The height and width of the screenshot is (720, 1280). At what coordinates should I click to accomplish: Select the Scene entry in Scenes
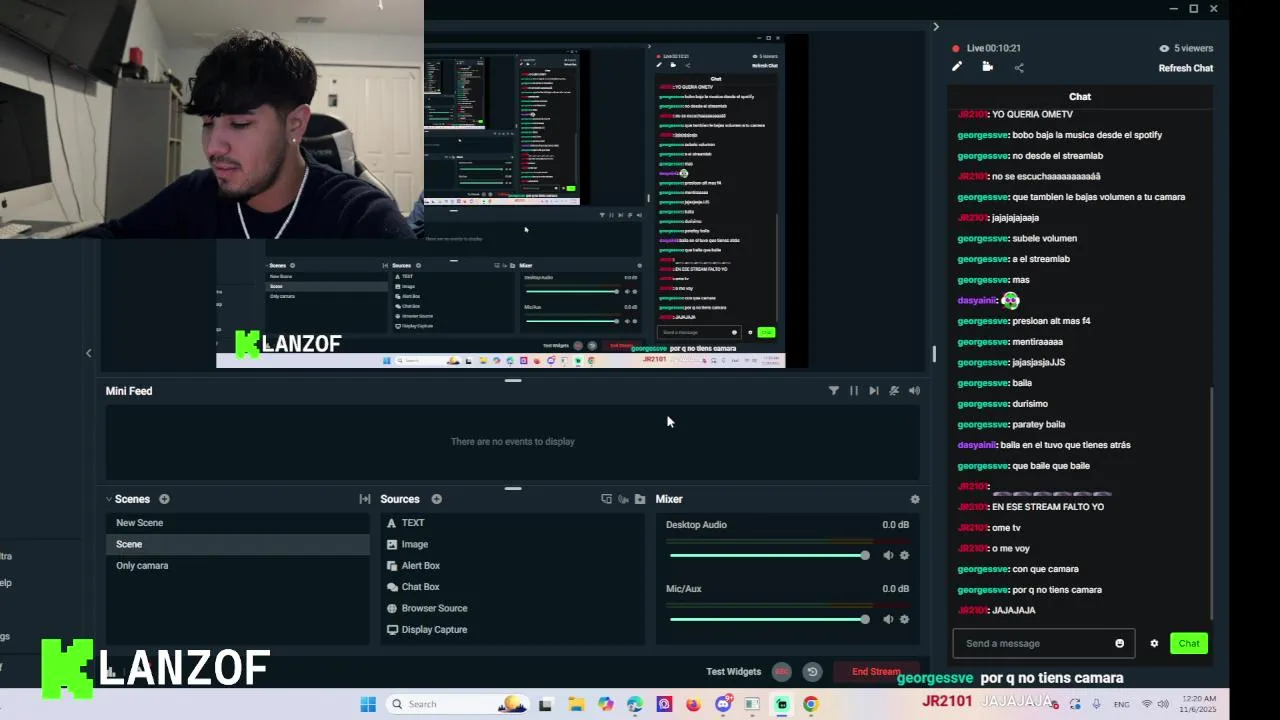pyautogui.click(x=237, y=544)
